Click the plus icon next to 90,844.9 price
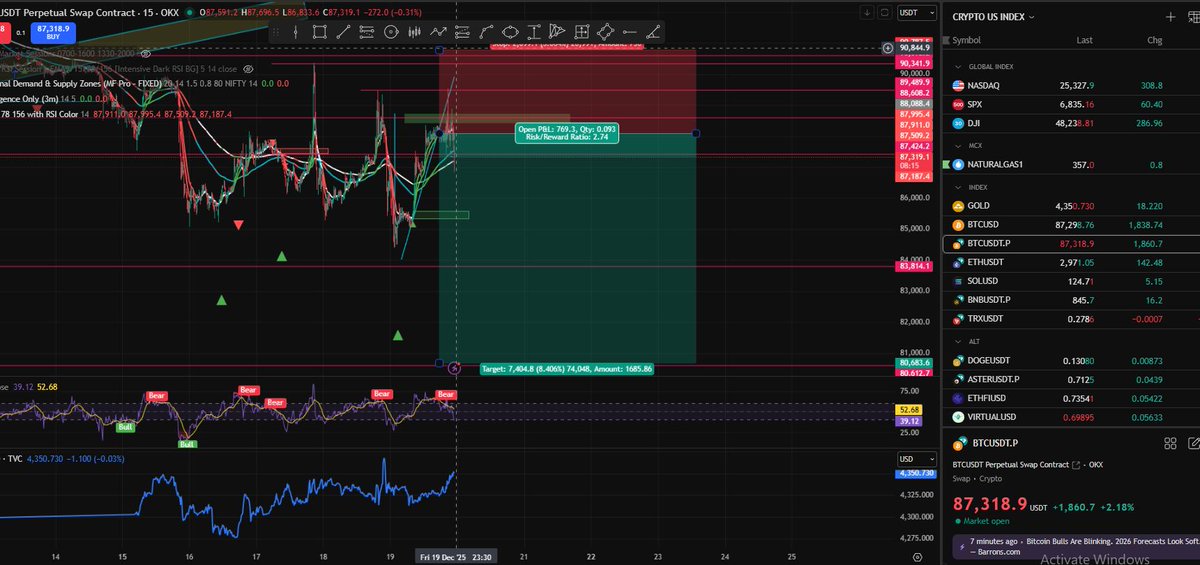The width and height of the screenshot is (1200, 565). click(888, 48)
